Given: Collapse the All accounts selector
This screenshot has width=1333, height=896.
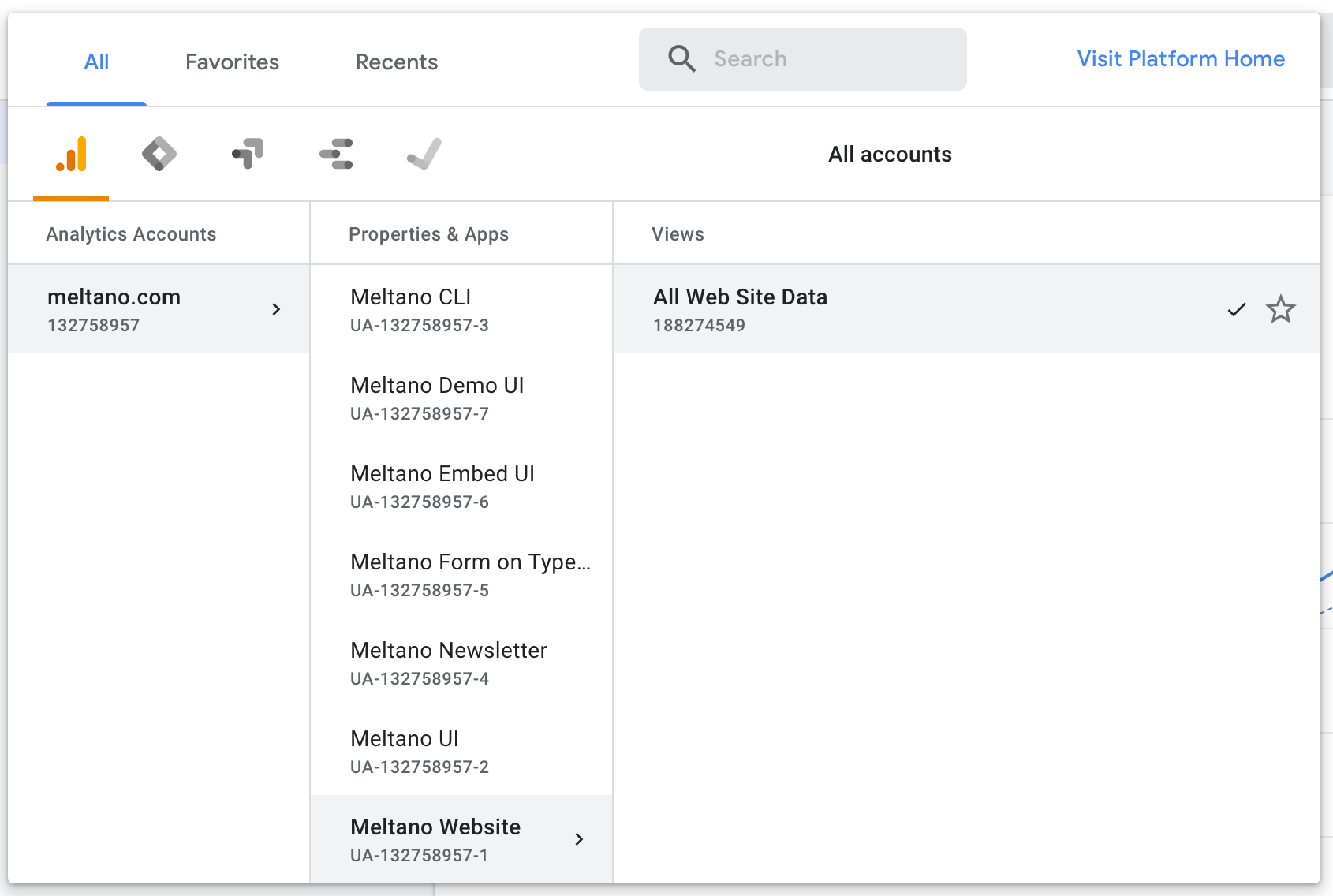Looking at the screenshot, I should pos(890,154).
